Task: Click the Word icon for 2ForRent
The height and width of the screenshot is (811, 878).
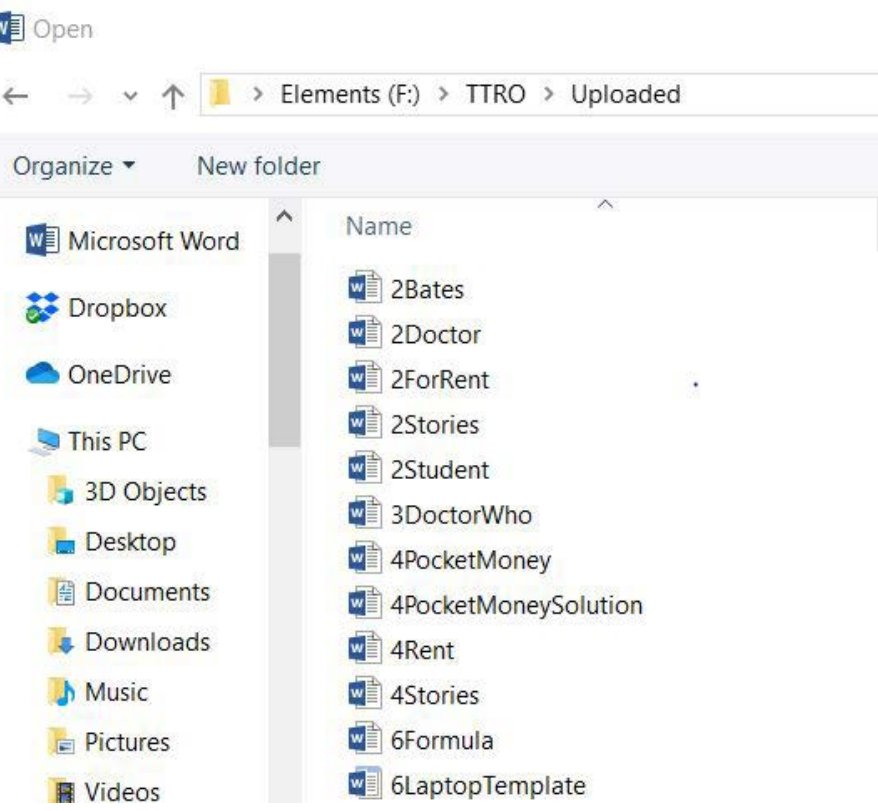Action: [x=365, y=379]
